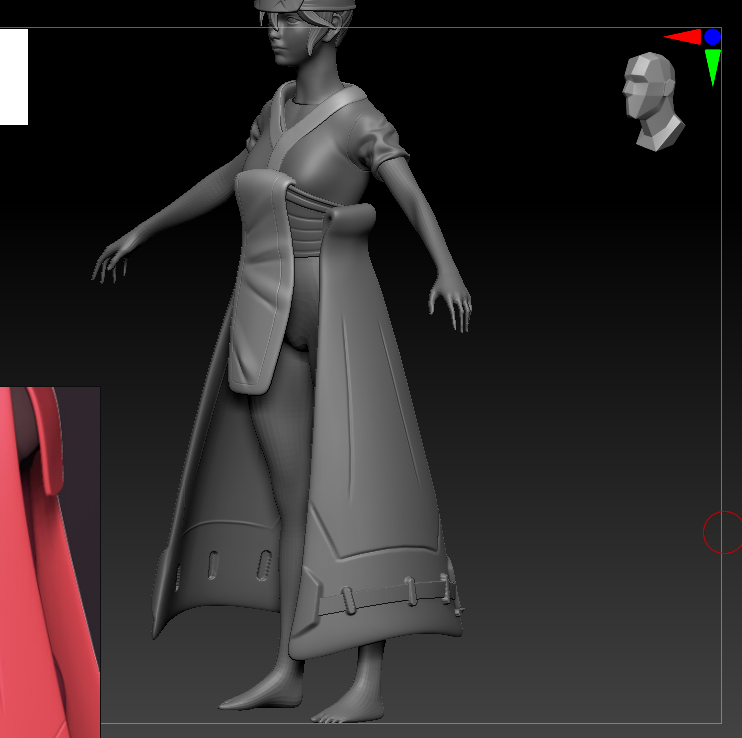
Task: Click the red X-axis cone
Action: tap(683, 37)
